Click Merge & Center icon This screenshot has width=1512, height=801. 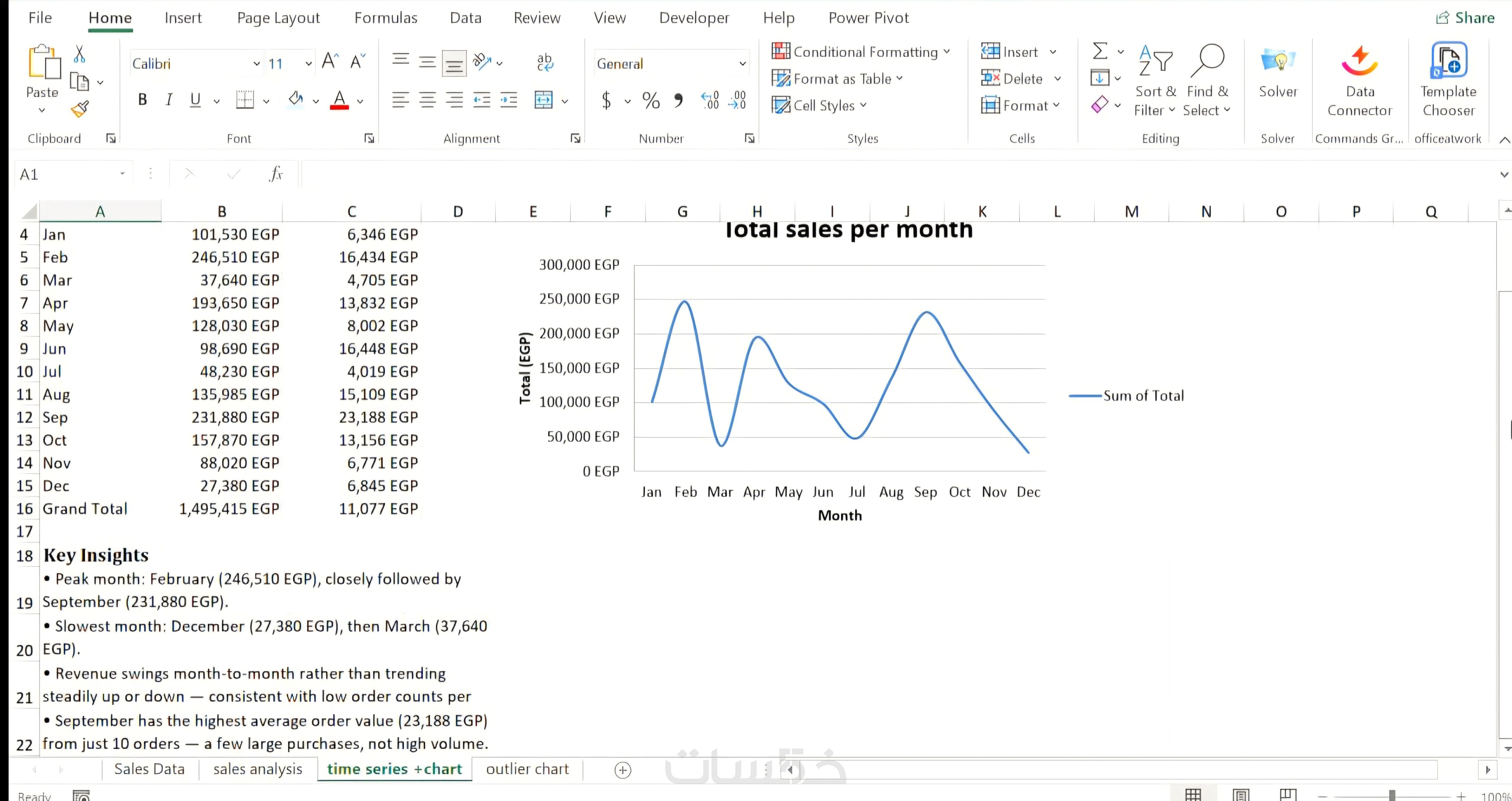coord(544,100)
